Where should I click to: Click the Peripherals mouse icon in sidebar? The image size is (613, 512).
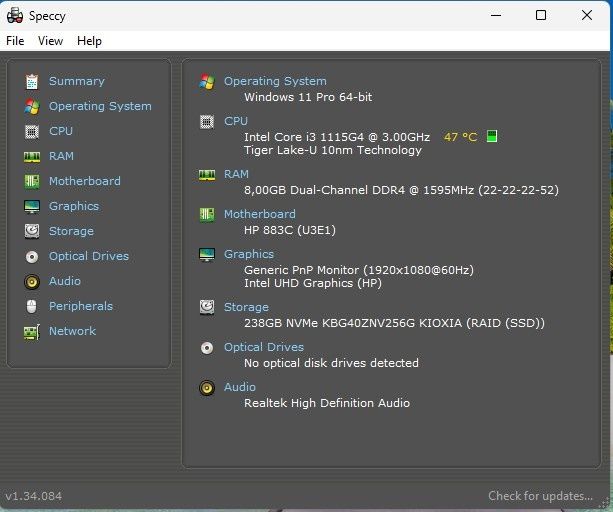click(32, 307)
